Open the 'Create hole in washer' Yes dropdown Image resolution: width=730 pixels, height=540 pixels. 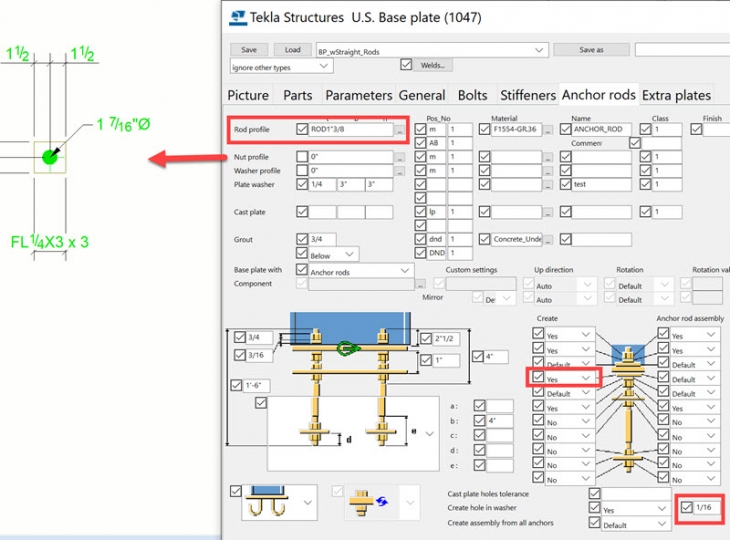(661, 508)
